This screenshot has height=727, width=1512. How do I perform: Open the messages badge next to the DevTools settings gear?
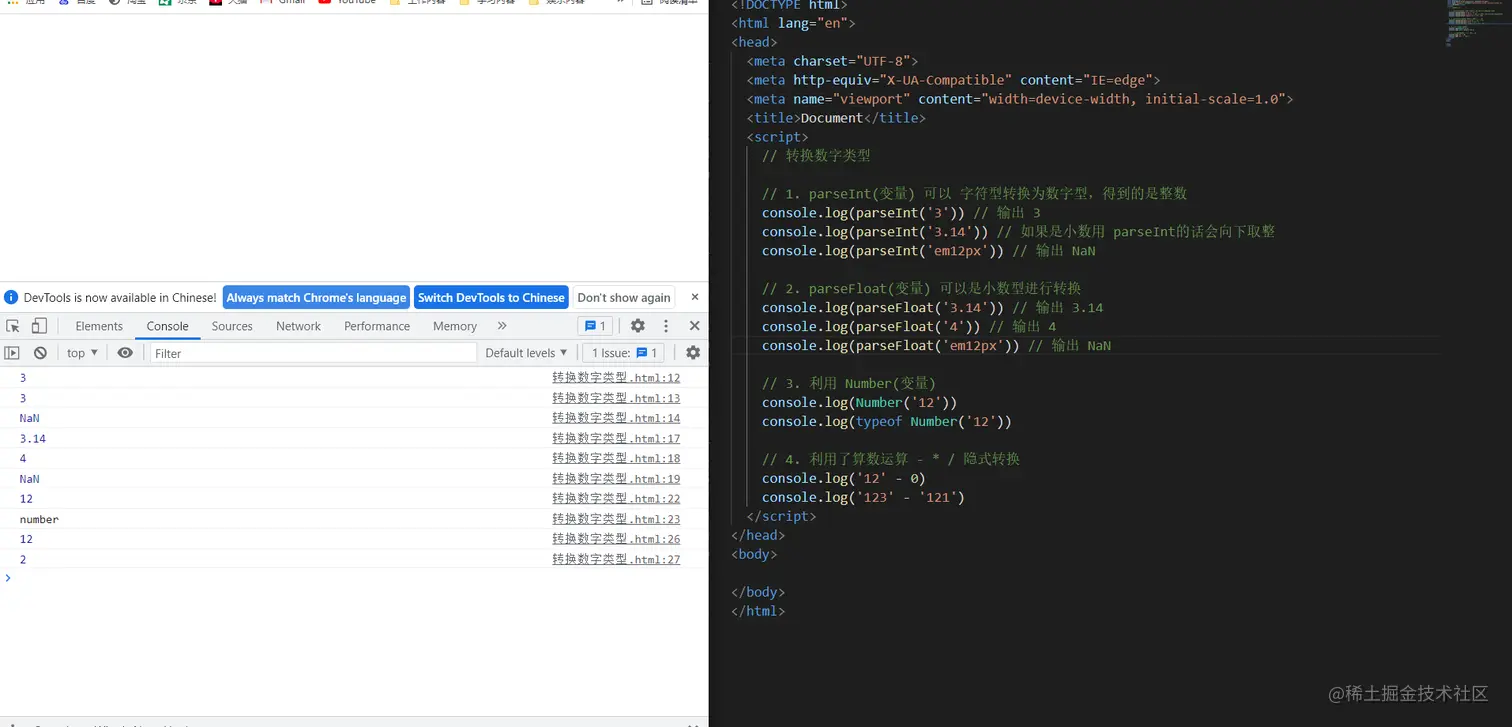pyautogui.click(x=595, y=326)
